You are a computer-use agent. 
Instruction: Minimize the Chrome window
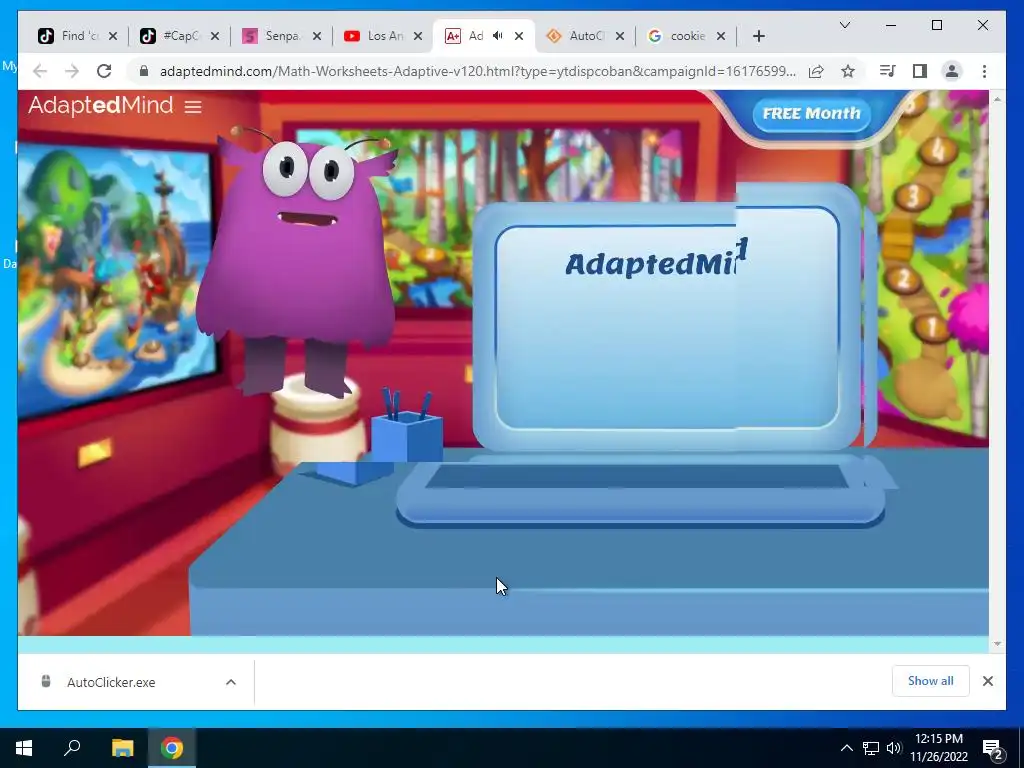(891, 25)
